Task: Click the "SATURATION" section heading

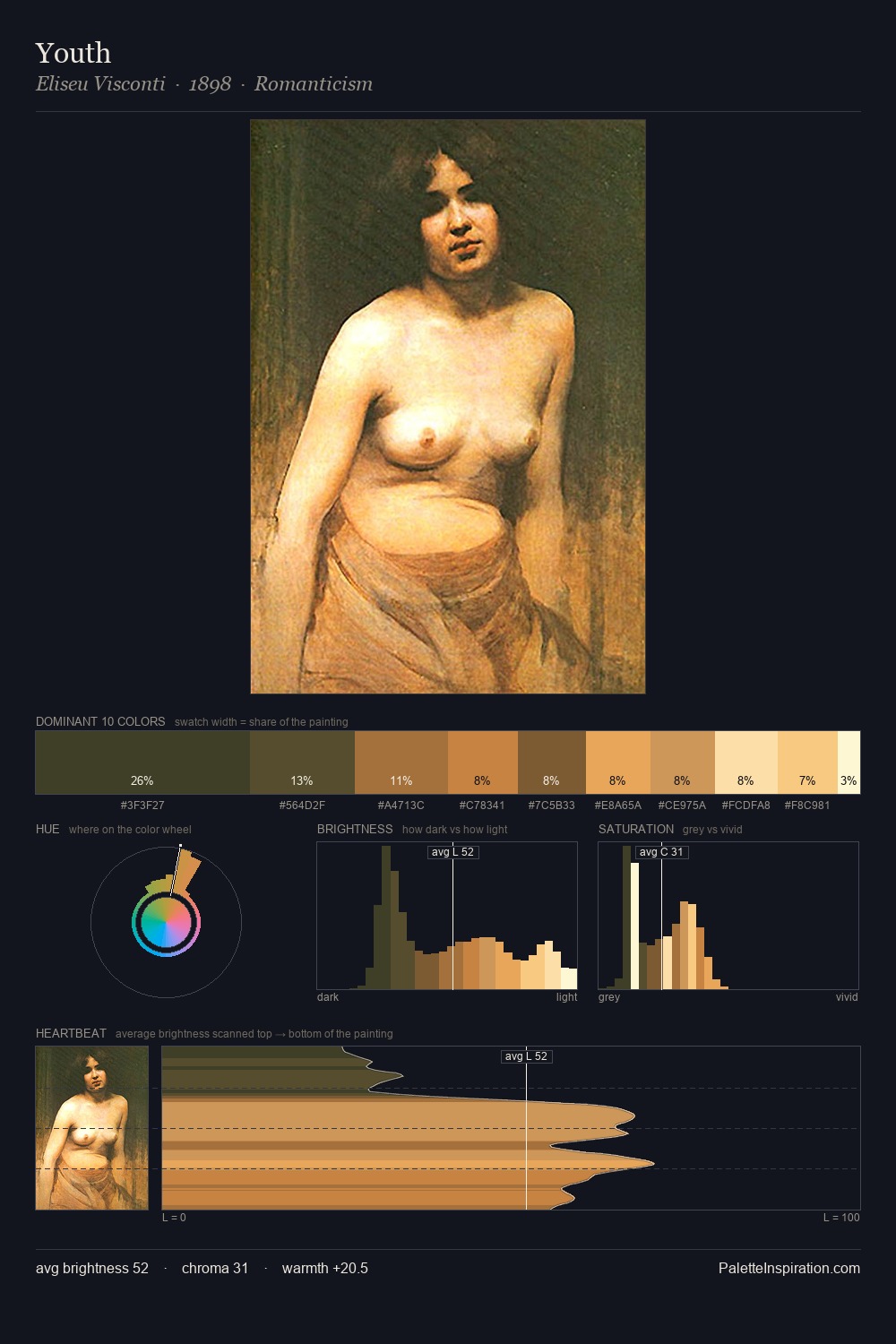Action: (636, 829)
